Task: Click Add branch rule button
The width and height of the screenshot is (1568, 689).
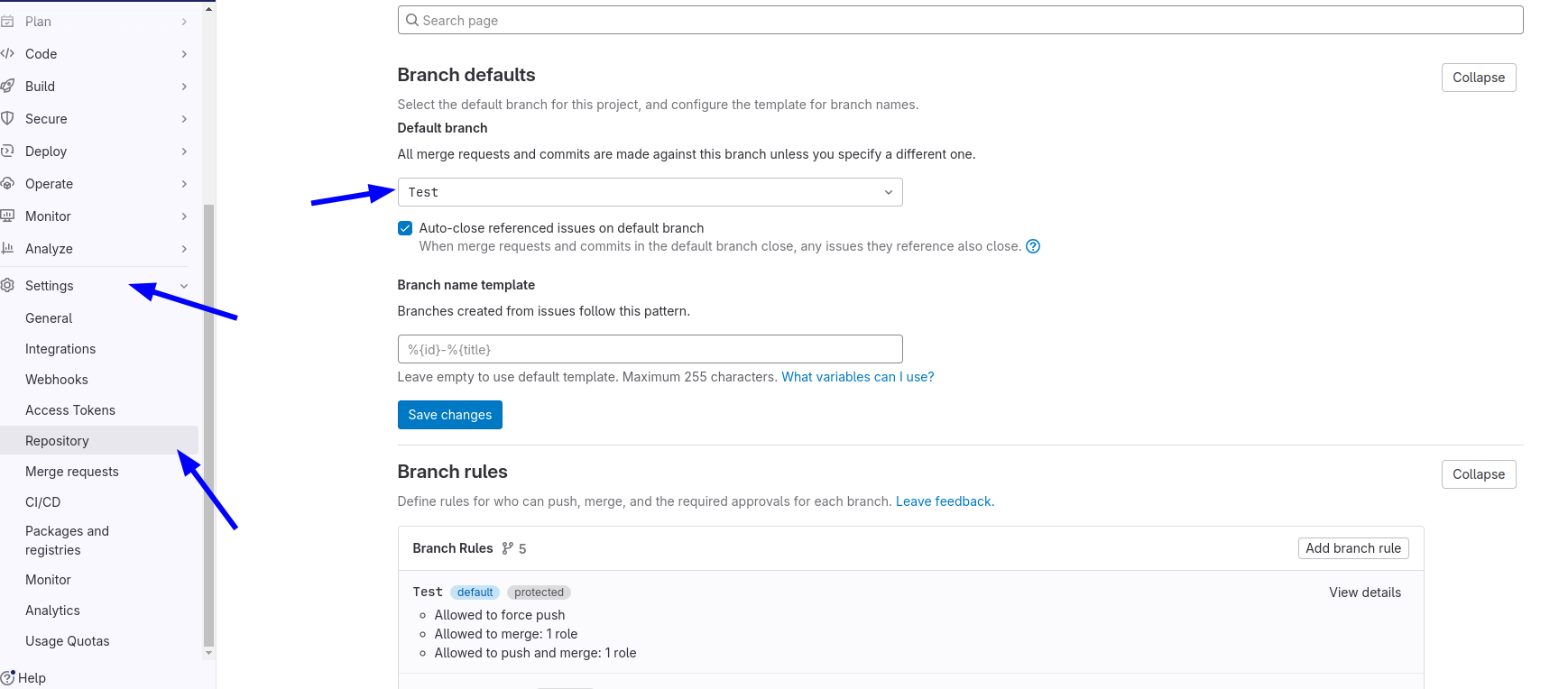Action: click(1352, 548)
